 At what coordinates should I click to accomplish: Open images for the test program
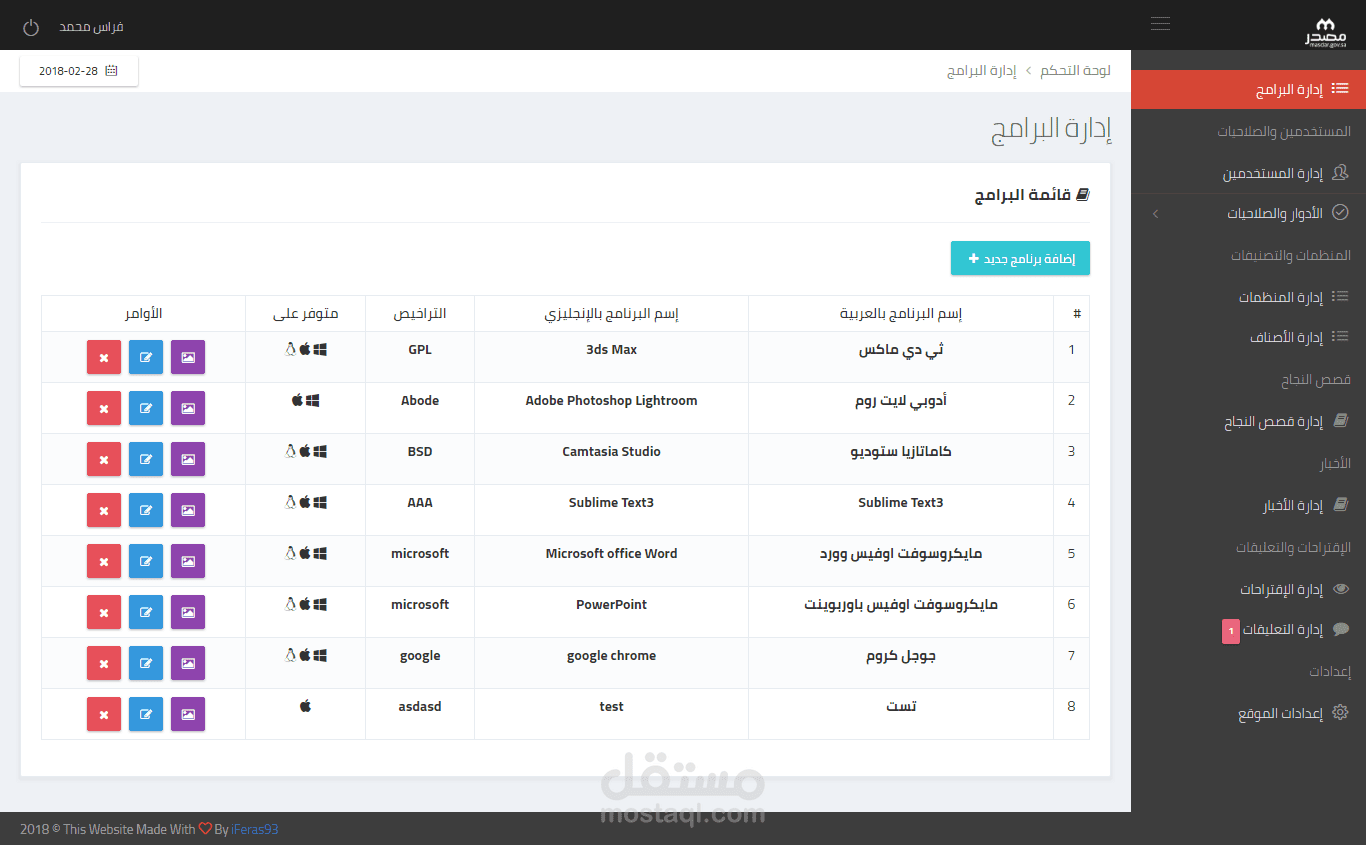(x=188, y=714)
